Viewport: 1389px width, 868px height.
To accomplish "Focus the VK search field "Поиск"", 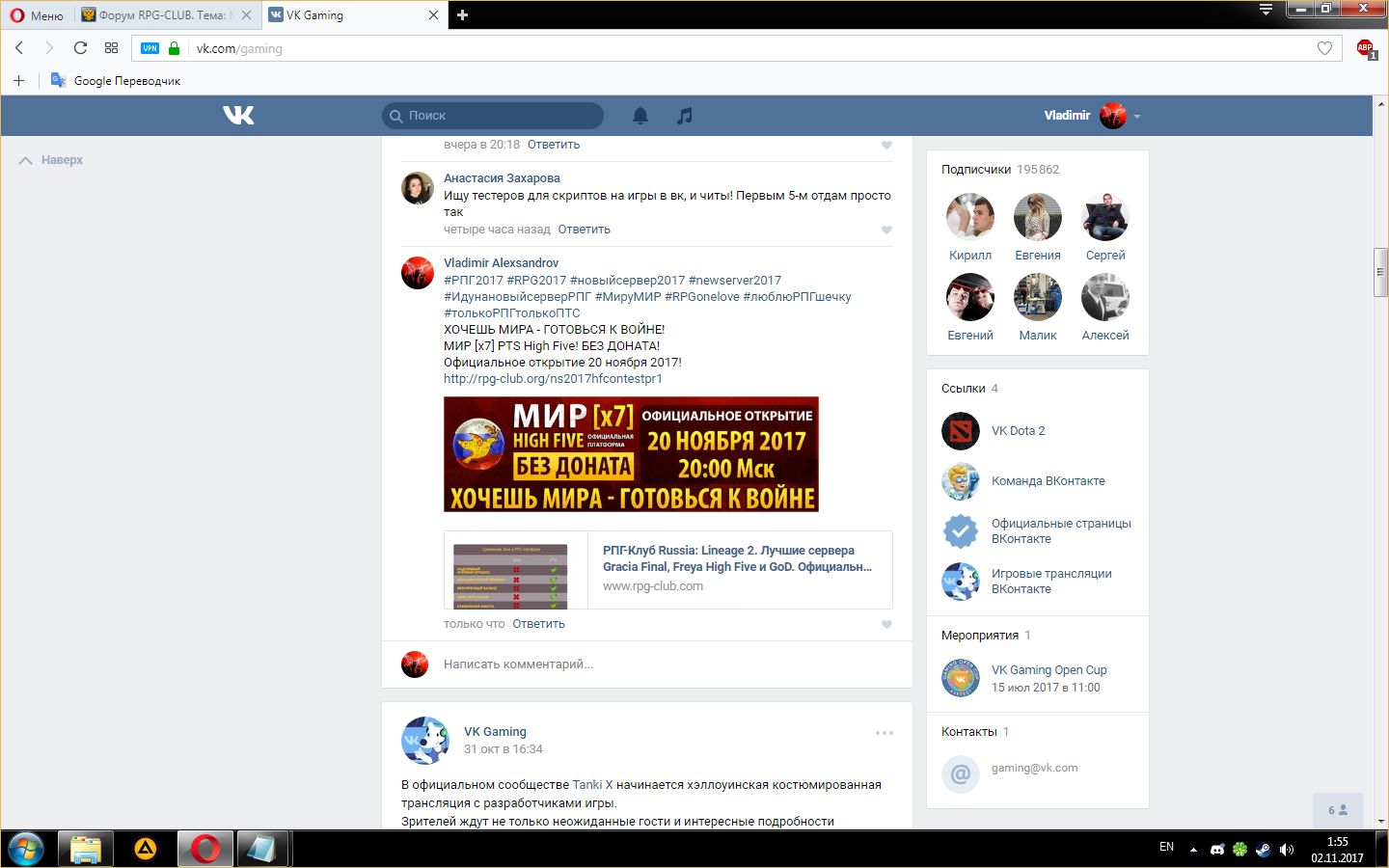I will click(493, 116).
